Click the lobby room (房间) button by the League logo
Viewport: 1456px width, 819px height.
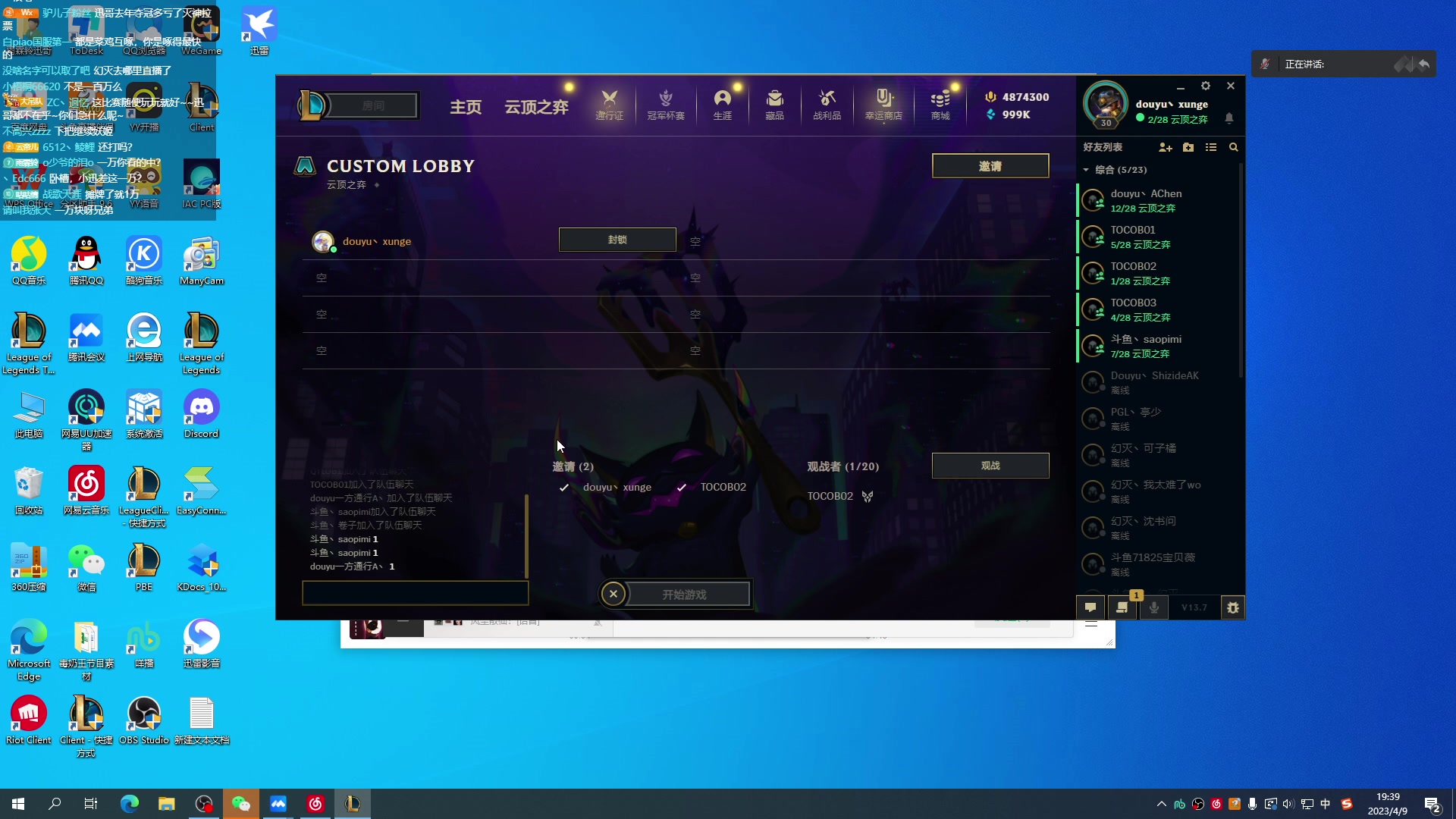coord(373,105)
